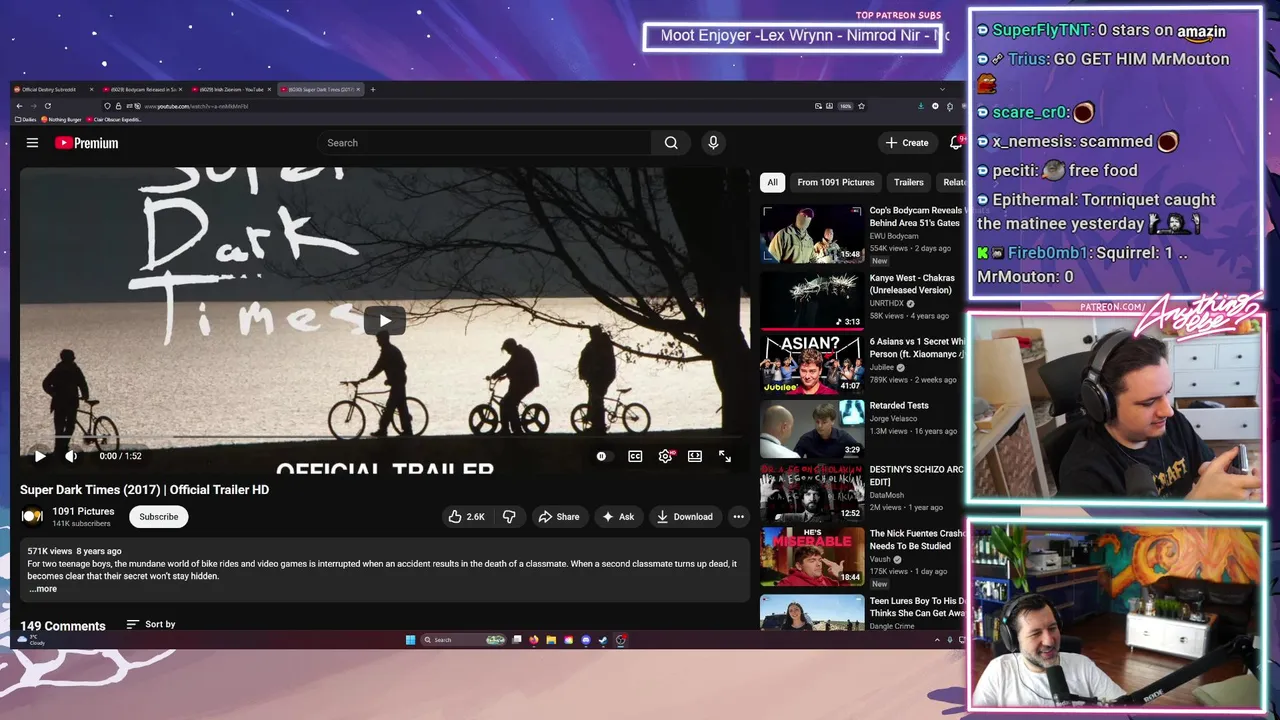Open Clair Obscur Expedition bookmark
The image size is (1280, 720).
coord(114,119)
